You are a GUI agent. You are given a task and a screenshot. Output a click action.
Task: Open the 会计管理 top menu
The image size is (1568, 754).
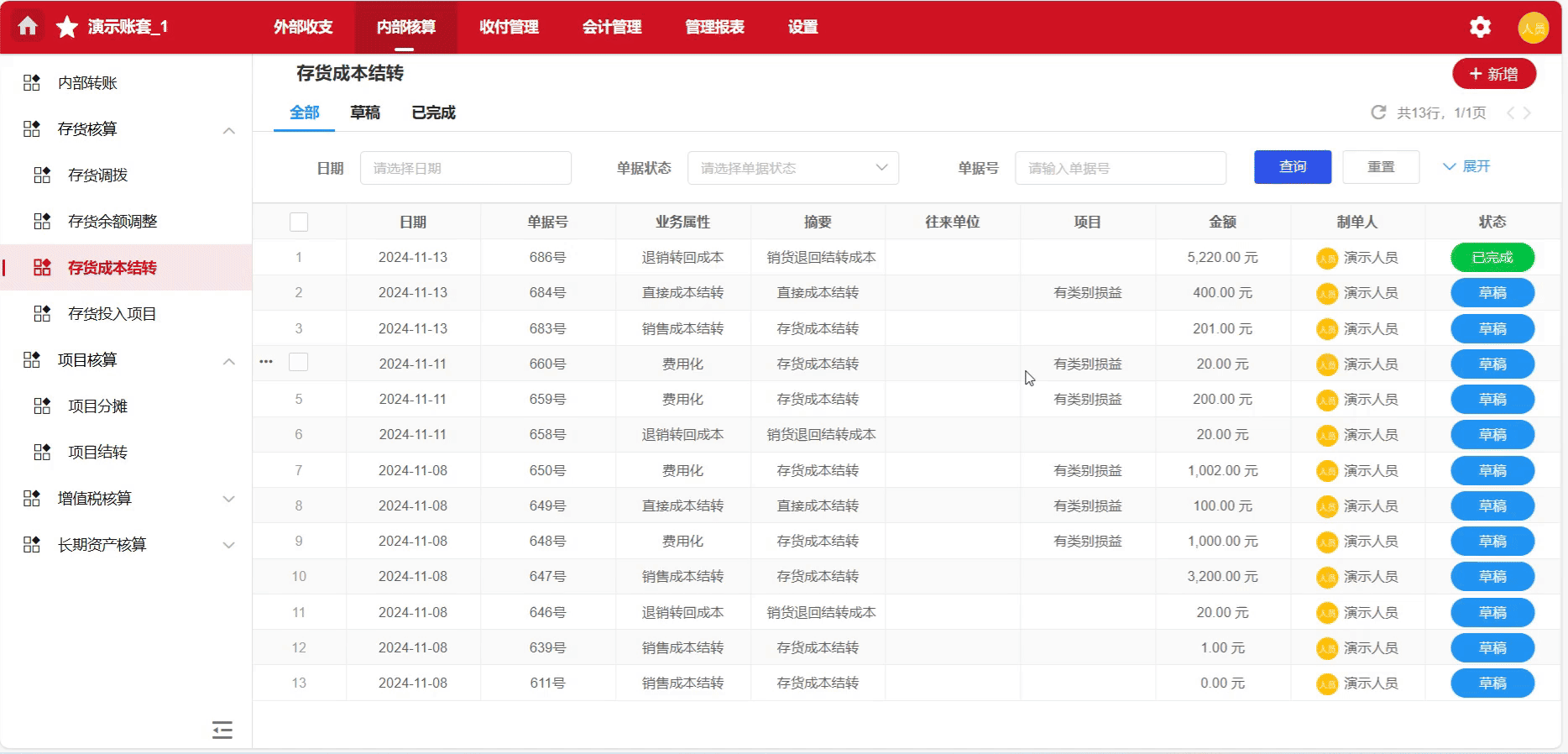point(612,27)
